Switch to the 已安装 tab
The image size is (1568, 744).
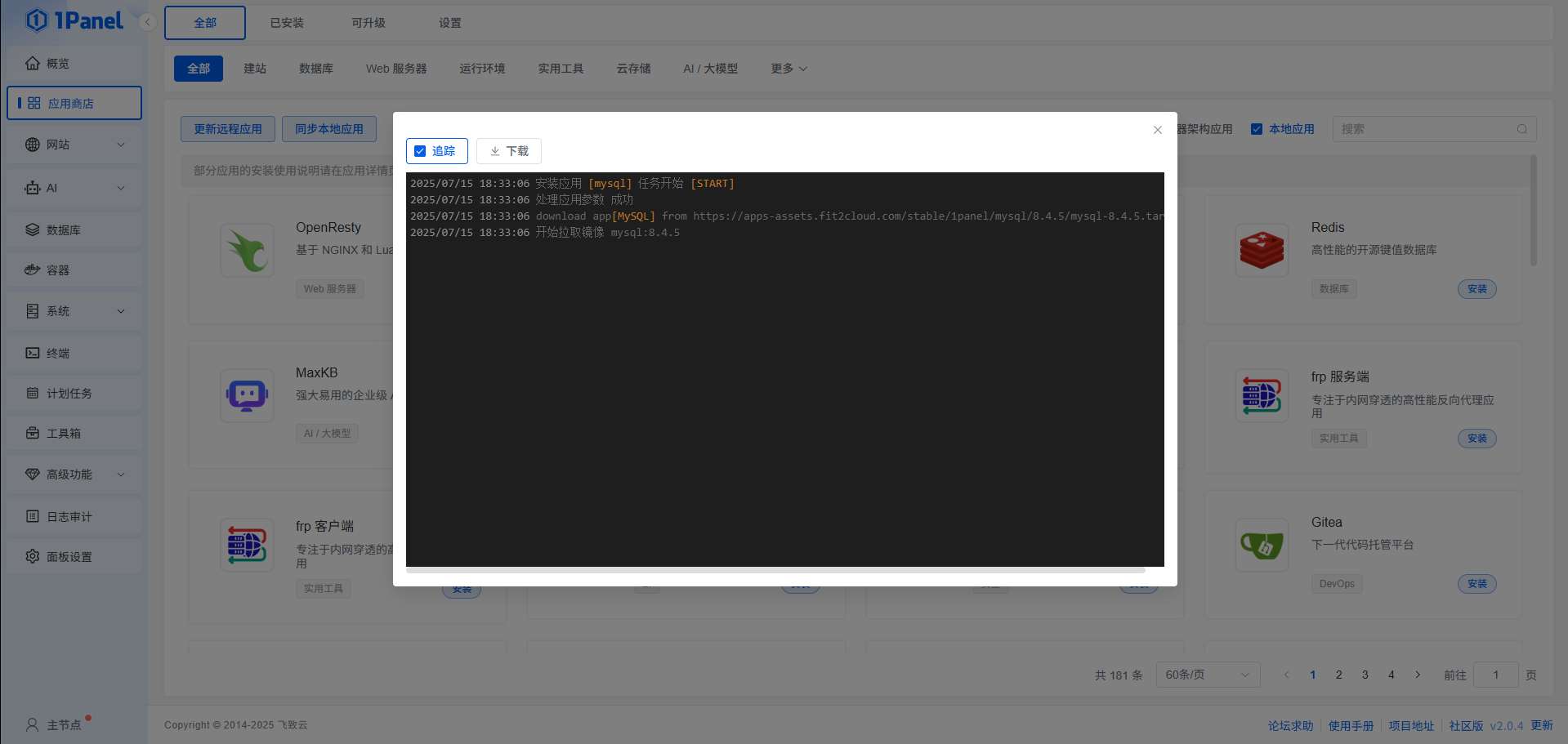(x=286, y=22)
